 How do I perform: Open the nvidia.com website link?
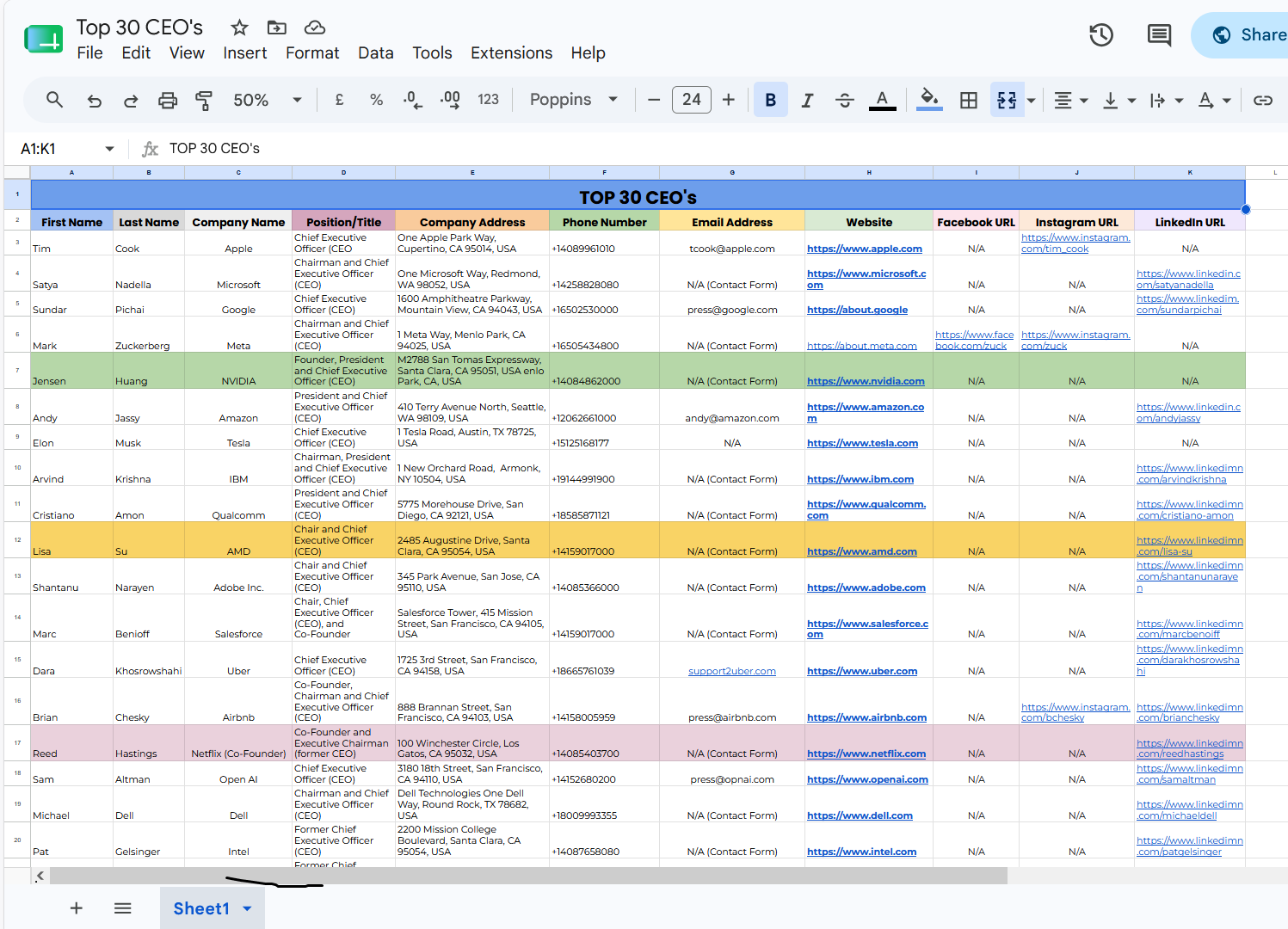tap(866, 381)
